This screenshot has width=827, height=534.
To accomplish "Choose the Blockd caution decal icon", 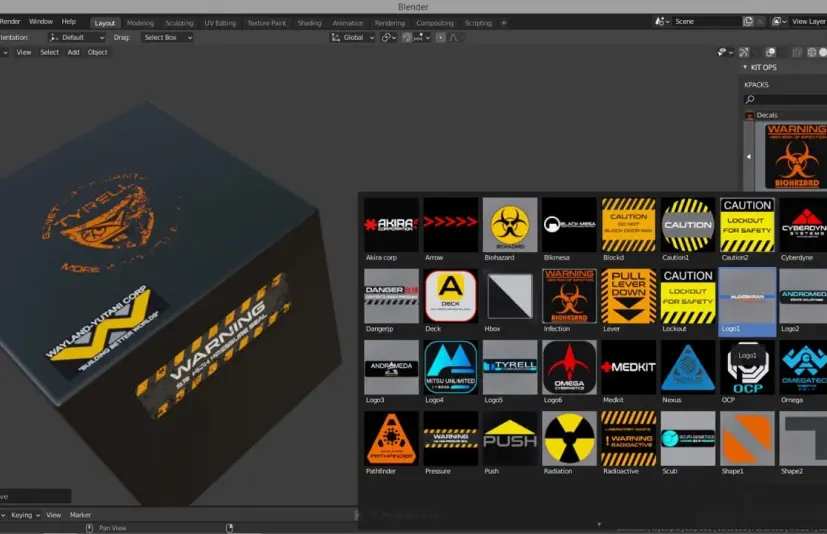I will click(629, 225).
